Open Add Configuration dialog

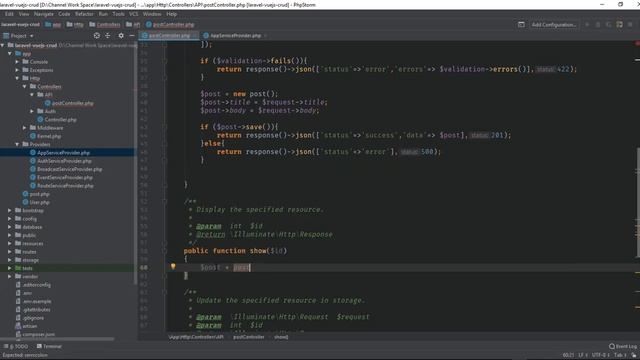554,24
